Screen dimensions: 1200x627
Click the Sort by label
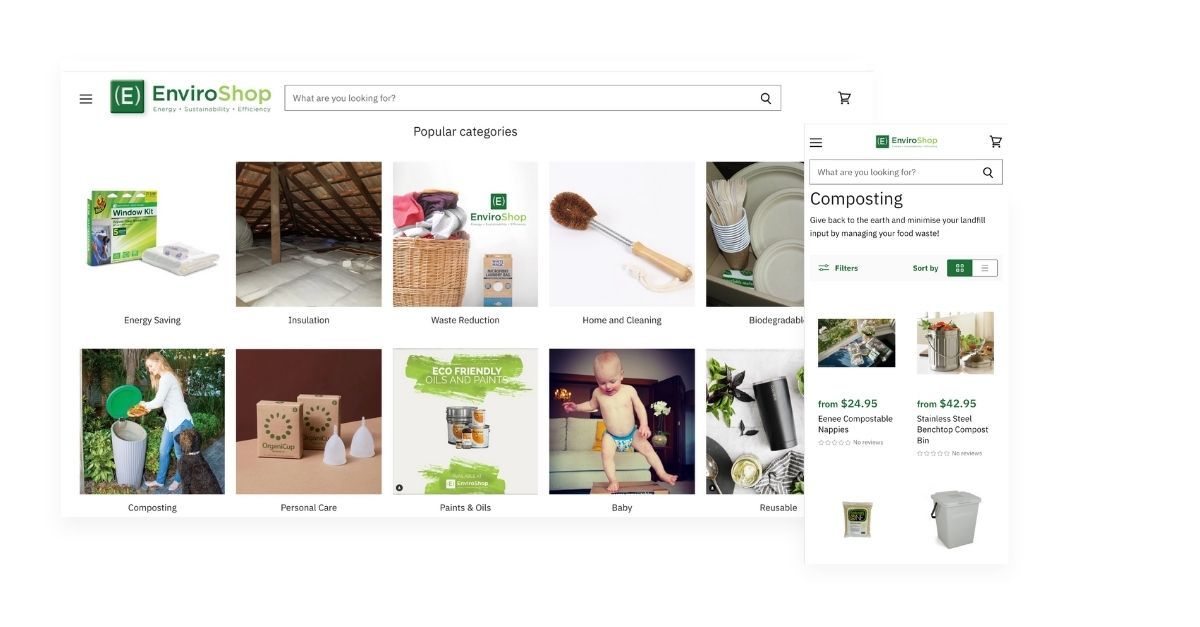pos(925,268)
